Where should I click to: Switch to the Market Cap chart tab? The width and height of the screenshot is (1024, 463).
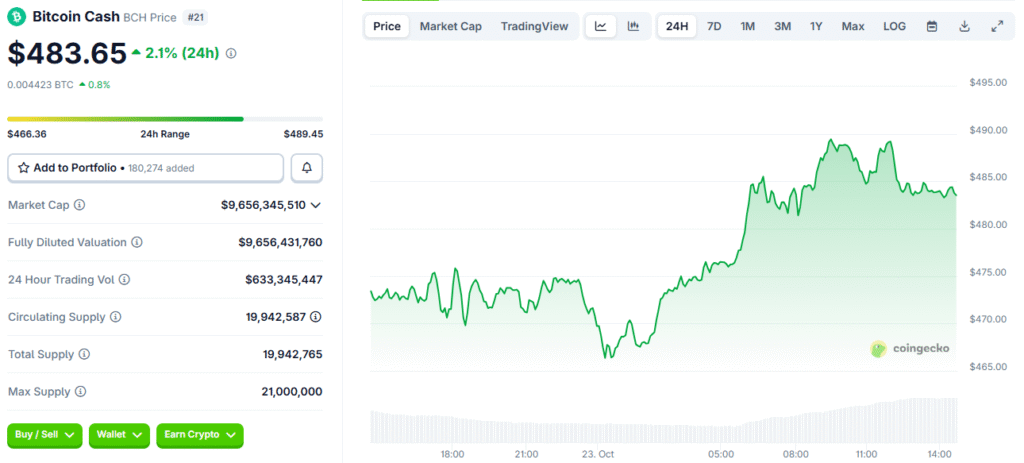click(x=450, y=26)
